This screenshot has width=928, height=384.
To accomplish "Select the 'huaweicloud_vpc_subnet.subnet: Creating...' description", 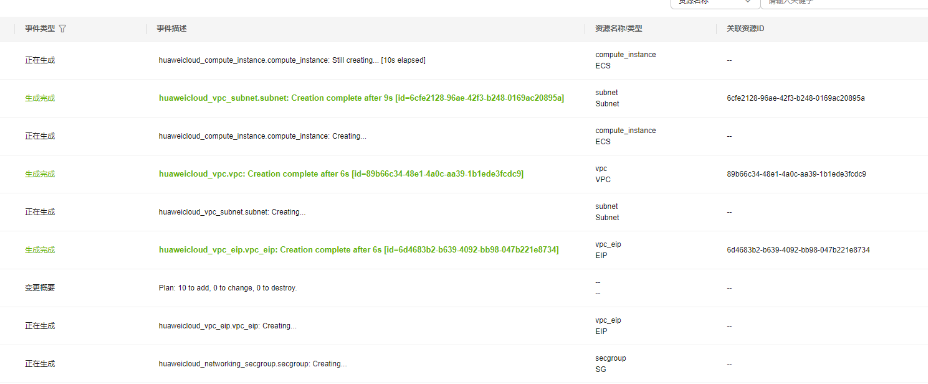I will pos(232,212).
